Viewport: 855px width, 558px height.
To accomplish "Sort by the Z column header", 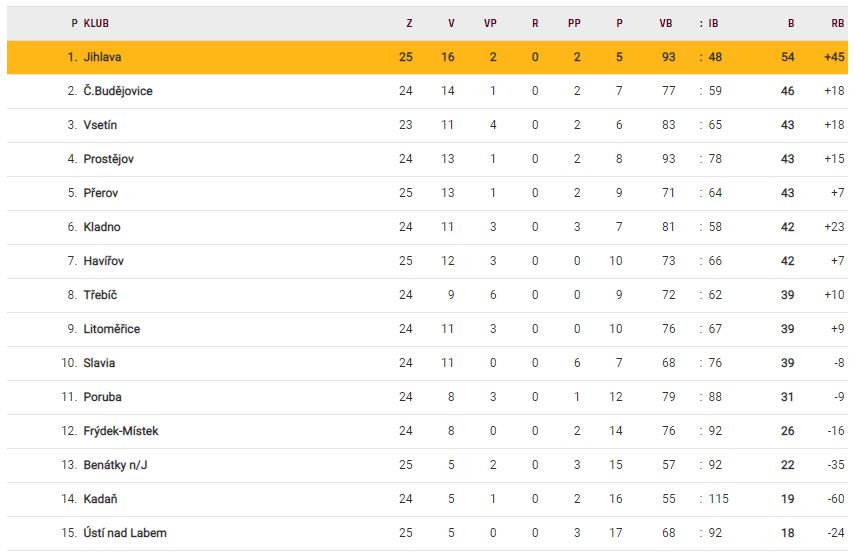I will tap(409, 23).
